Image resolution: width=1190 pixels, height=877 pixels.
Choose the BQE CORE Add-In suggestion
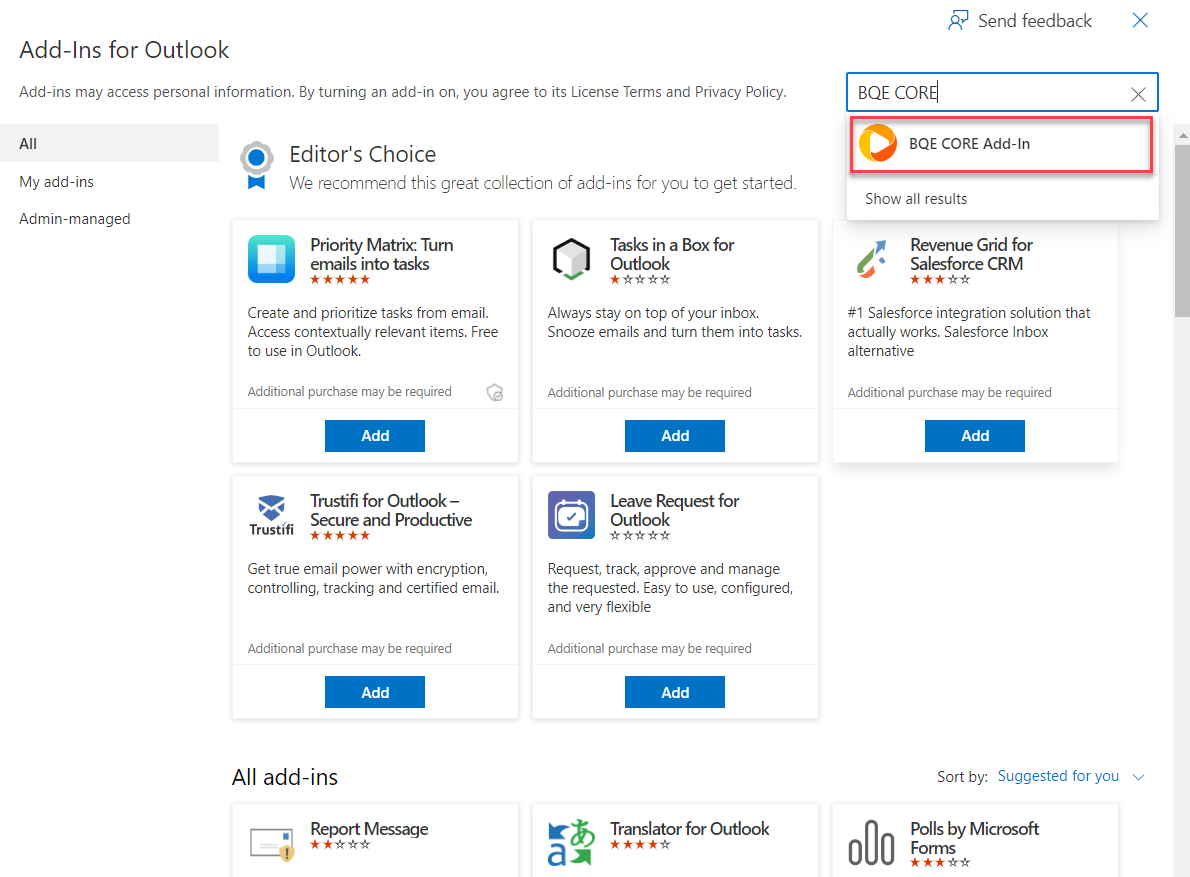(x=1002, y=144)
